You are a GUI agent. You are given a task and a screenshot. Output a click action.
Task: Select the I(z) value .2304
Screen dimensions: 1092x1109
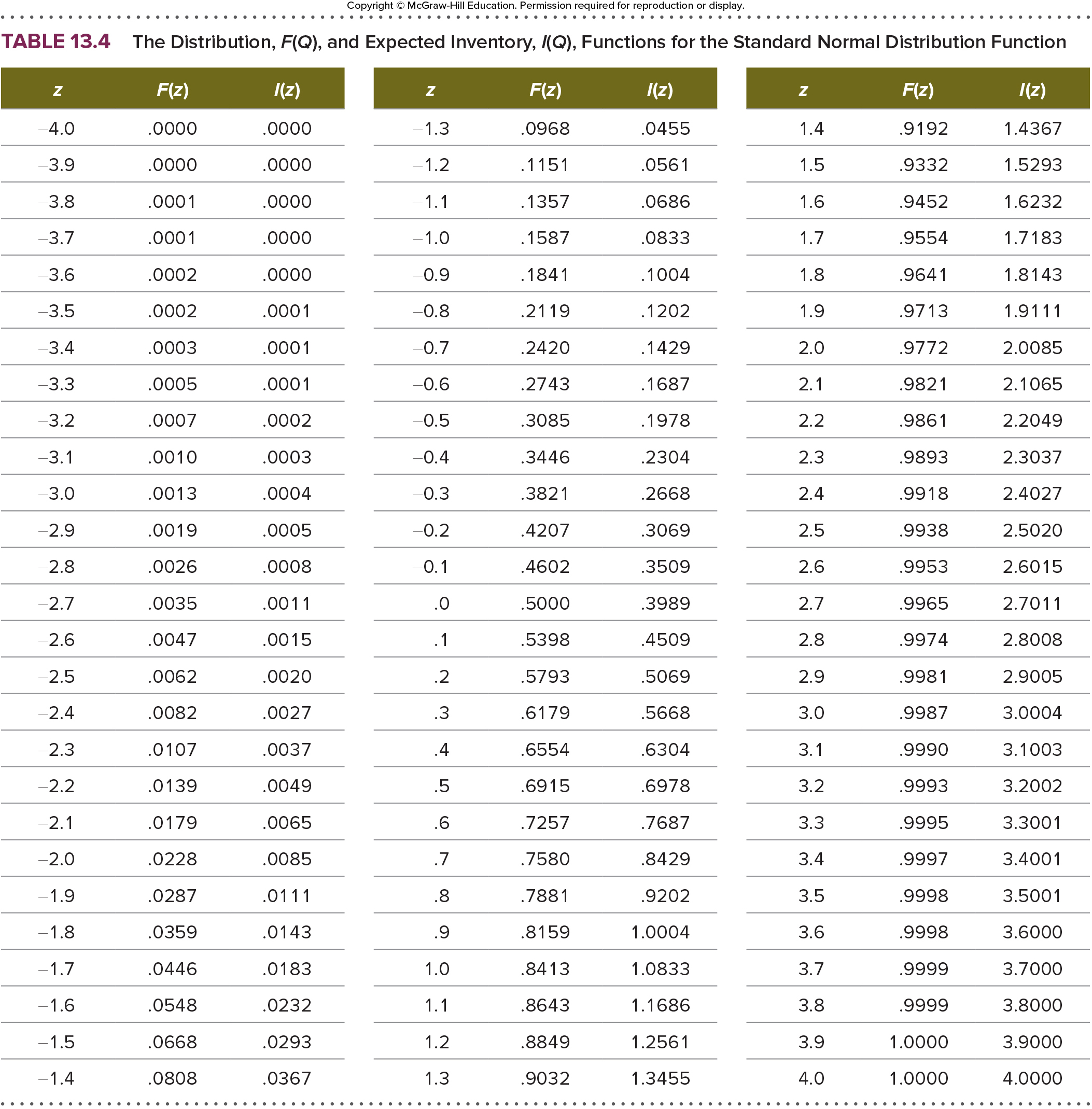point(665,457)
